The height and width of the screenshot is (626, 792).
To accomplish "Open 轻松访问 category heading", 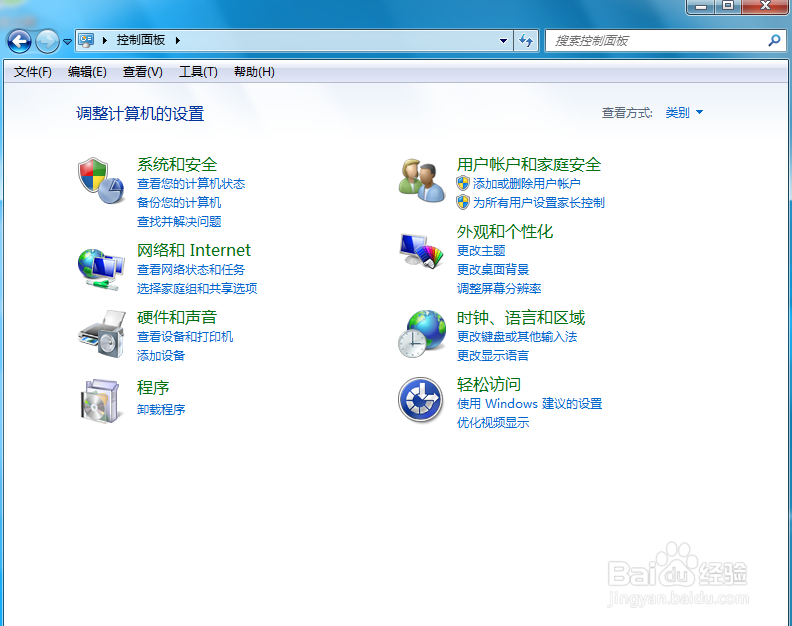I will [488, 384].
